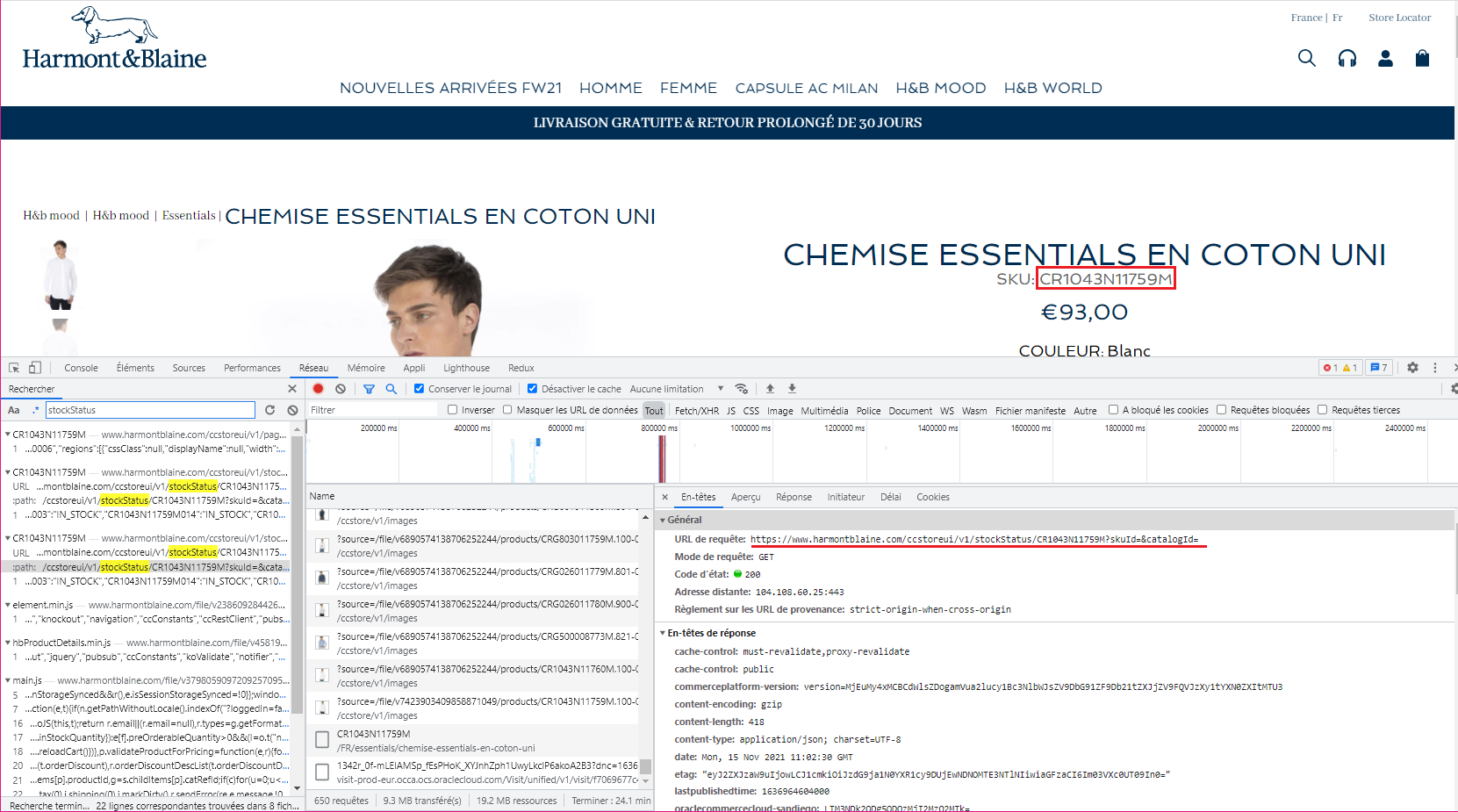Click the network search magnifier icon

[391, 389]
